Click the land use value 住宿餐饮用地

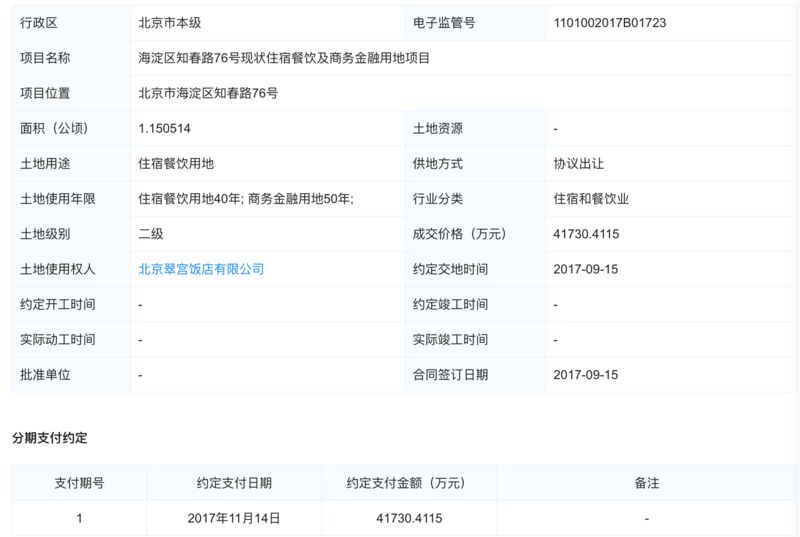tap(176, 163)
